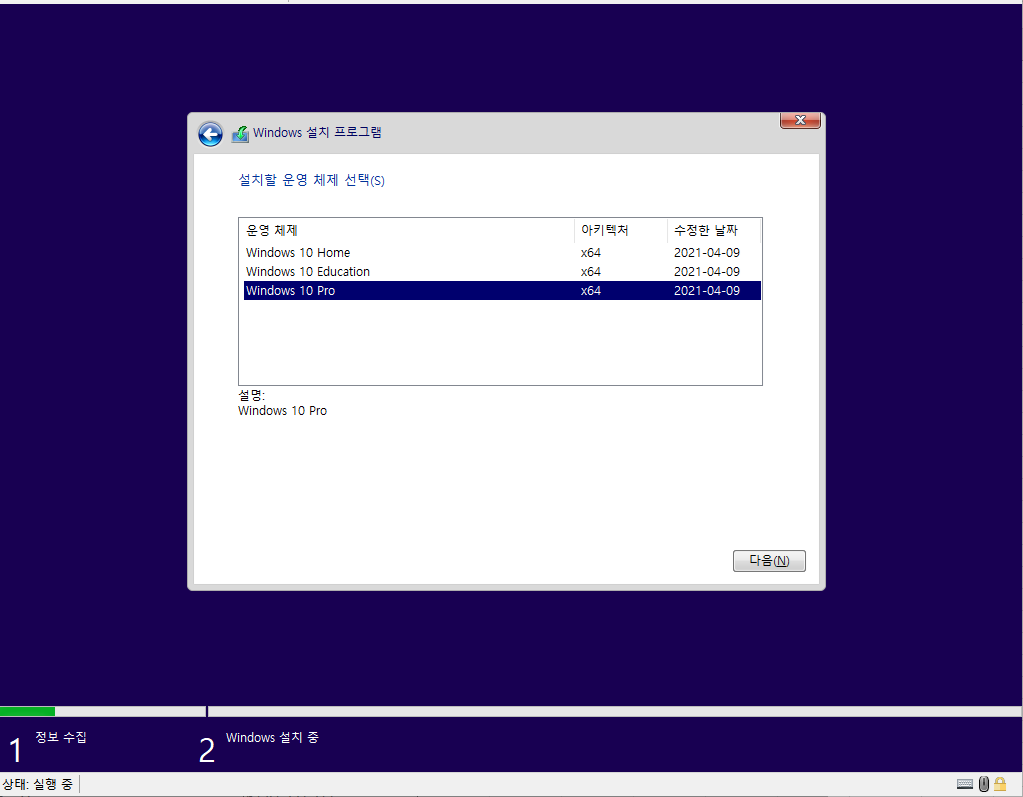The height and width of the screenshot is (797, 1023).
Task: Click the 수정한 날짜 column header
Action: point(714,230)
